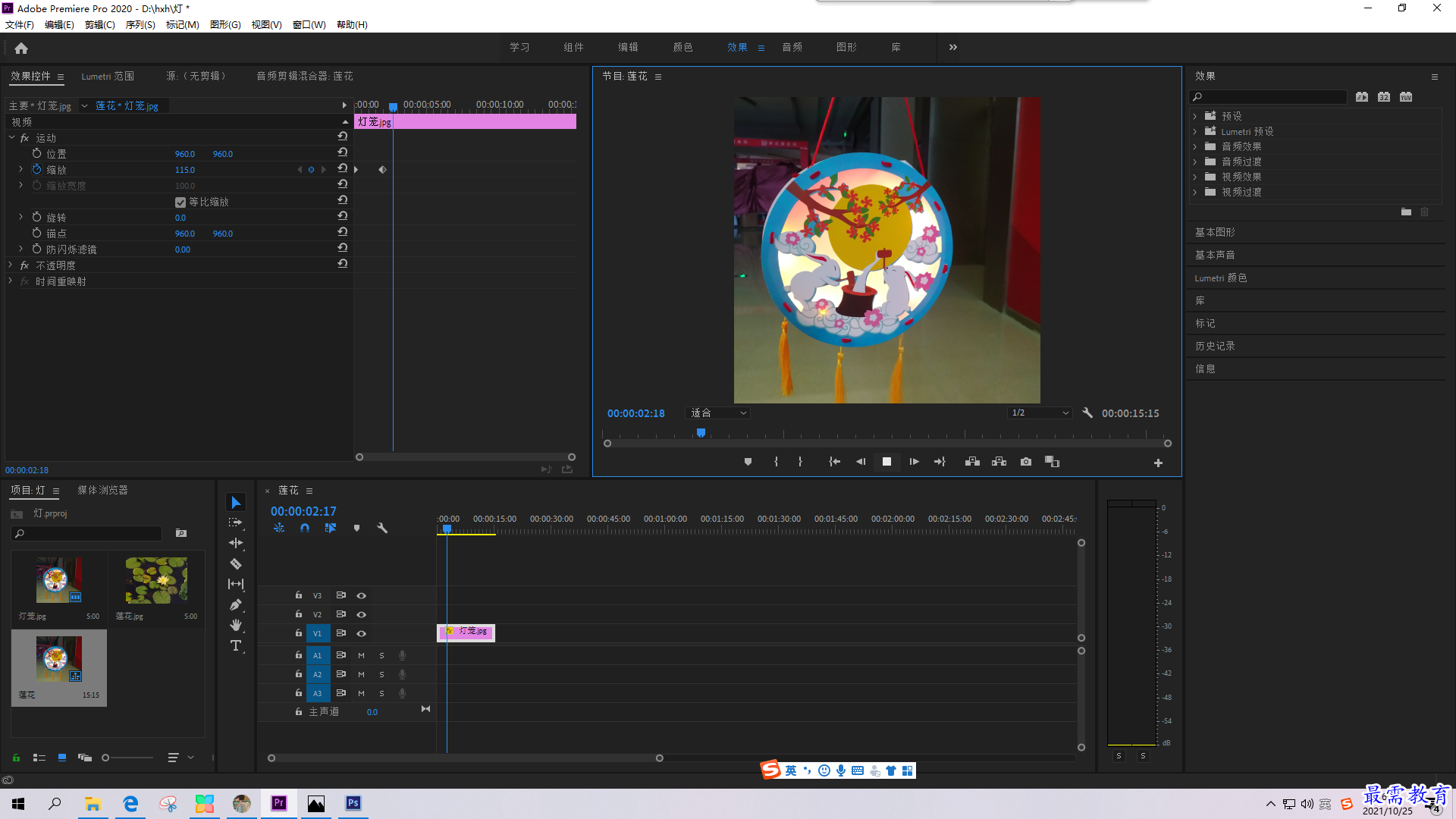Add marker in timeline header
The height and width of the screenshot is (819, 1456).
coord(356,528)
